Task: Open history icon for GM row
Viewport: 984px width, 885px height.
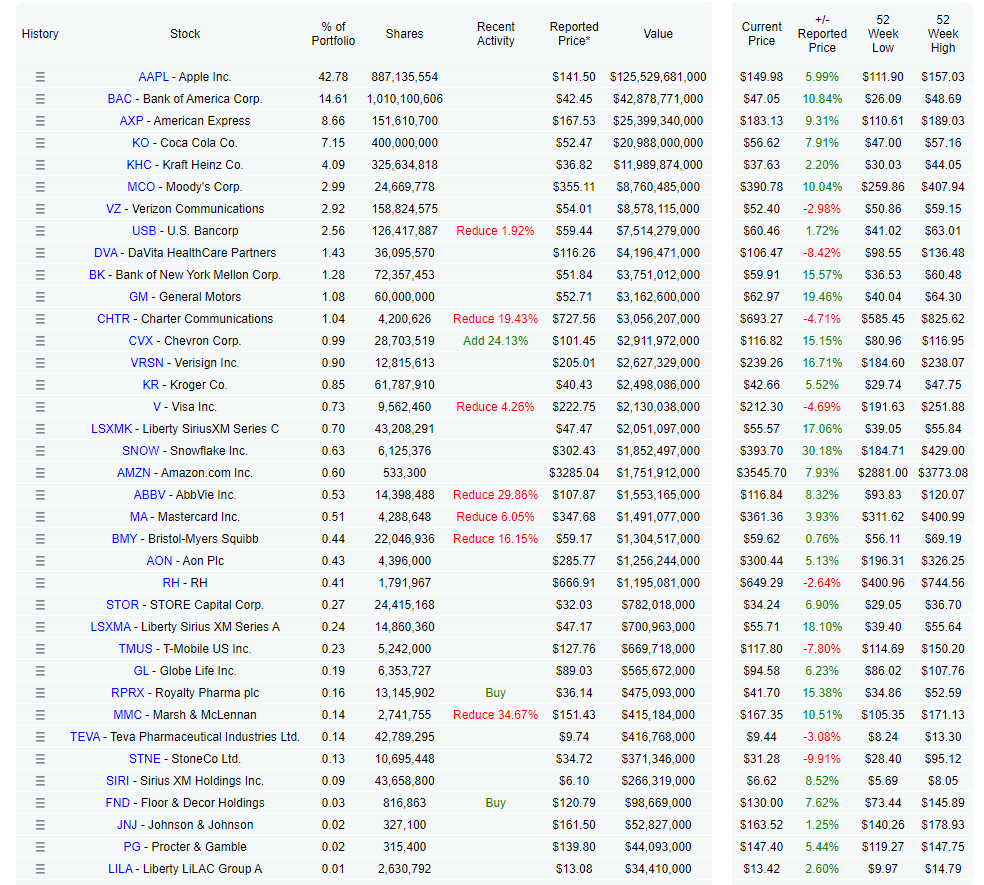Action: pyautogui.click(x=40, y=297)
